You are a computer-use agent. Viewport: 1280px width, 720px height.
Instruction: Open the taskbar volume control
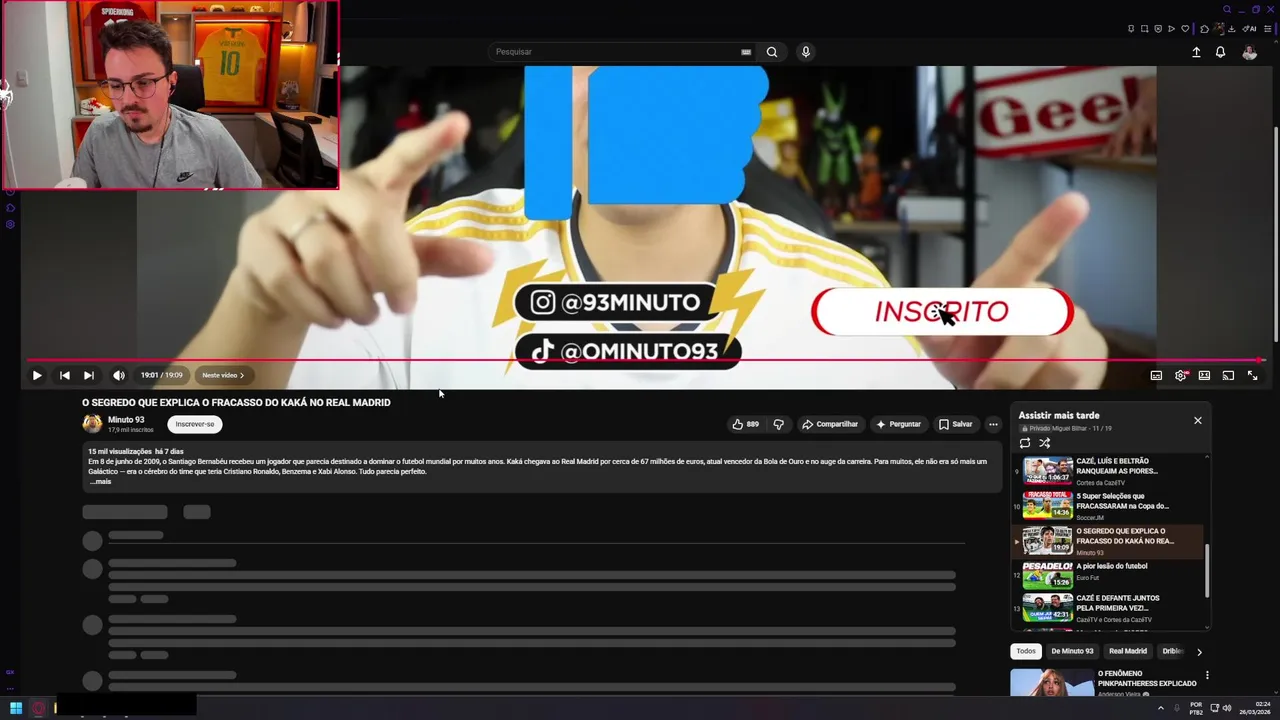(1227, 708)
